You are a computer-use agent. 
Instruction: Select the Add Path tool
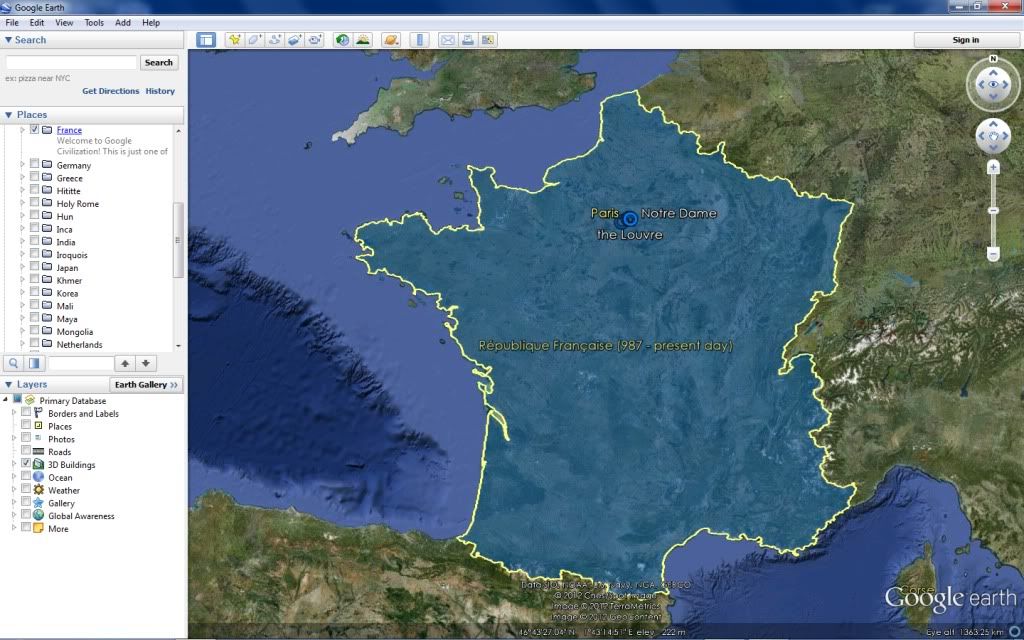[274, 40]
